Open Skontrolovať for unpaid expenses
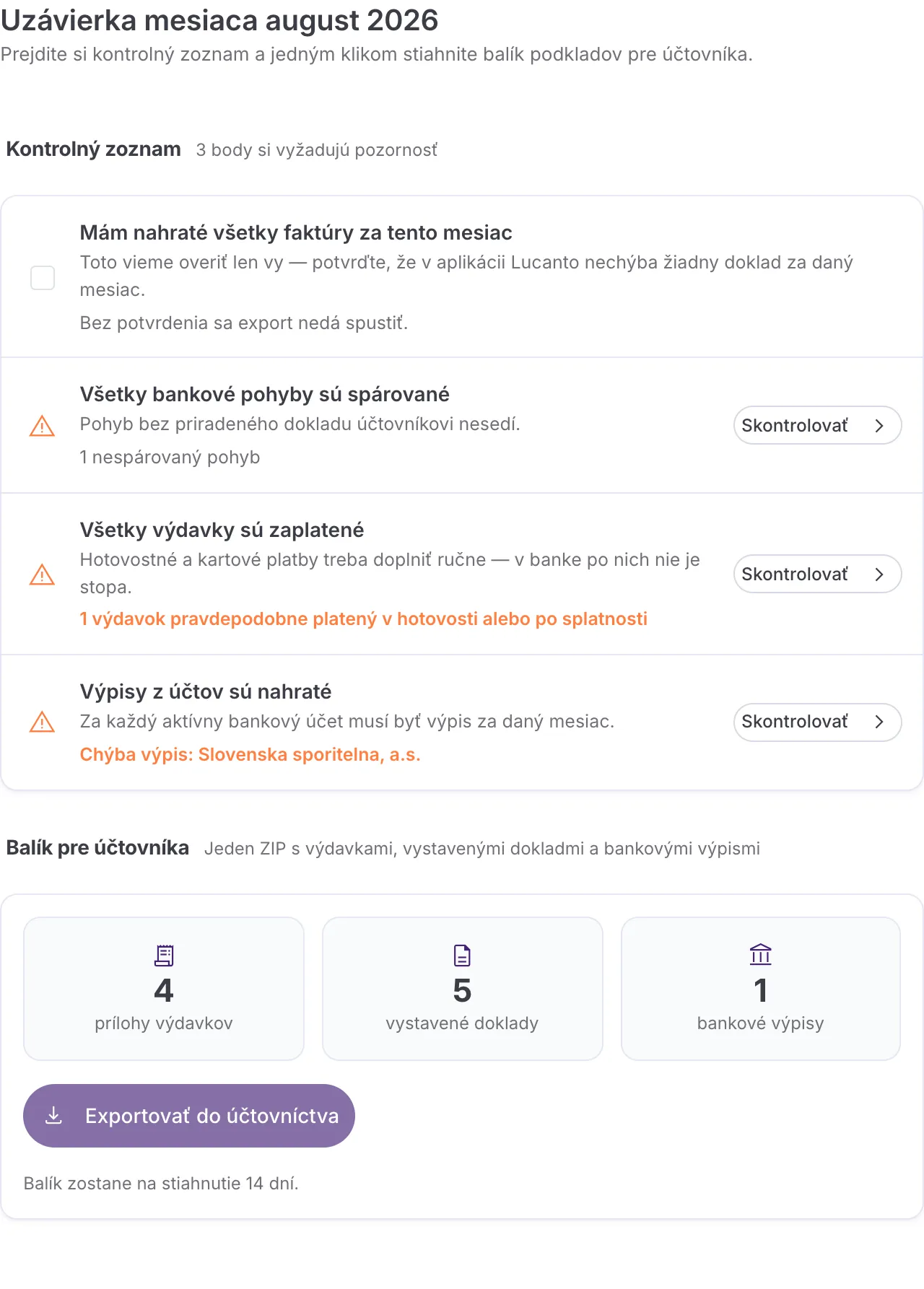This screenshot has height=1289, width=924. coord(818,574)
